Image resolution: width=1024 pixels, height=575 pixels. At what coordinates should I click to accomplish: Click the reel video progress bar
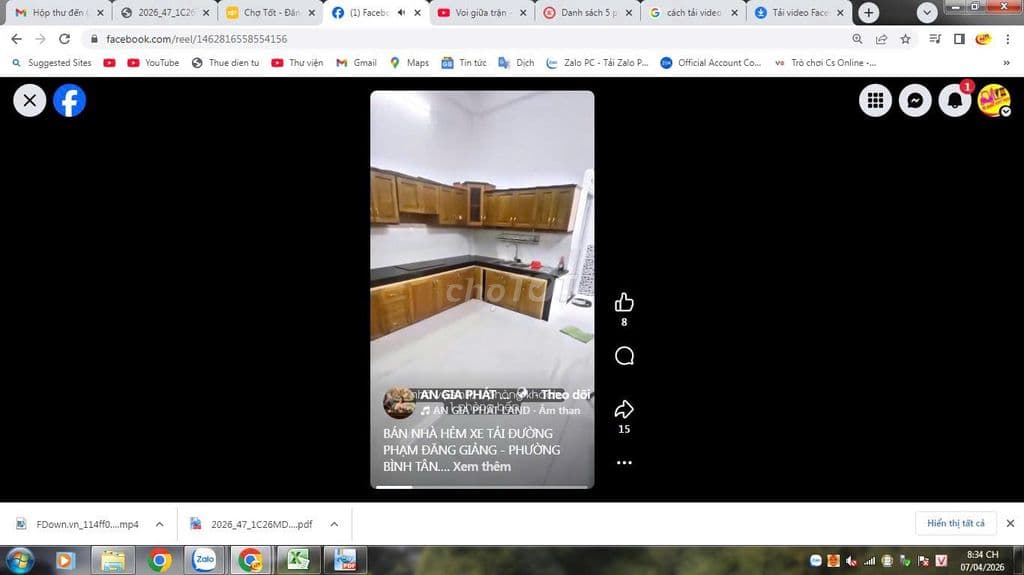pyautogui.click(x=482, y=487)
